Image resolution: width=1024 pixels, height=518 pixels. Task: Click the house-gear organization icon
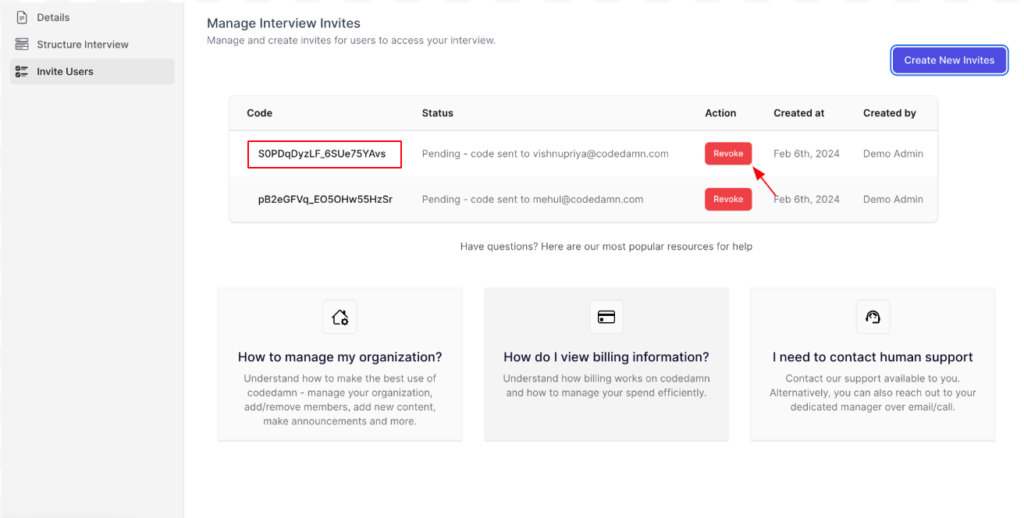340,317
